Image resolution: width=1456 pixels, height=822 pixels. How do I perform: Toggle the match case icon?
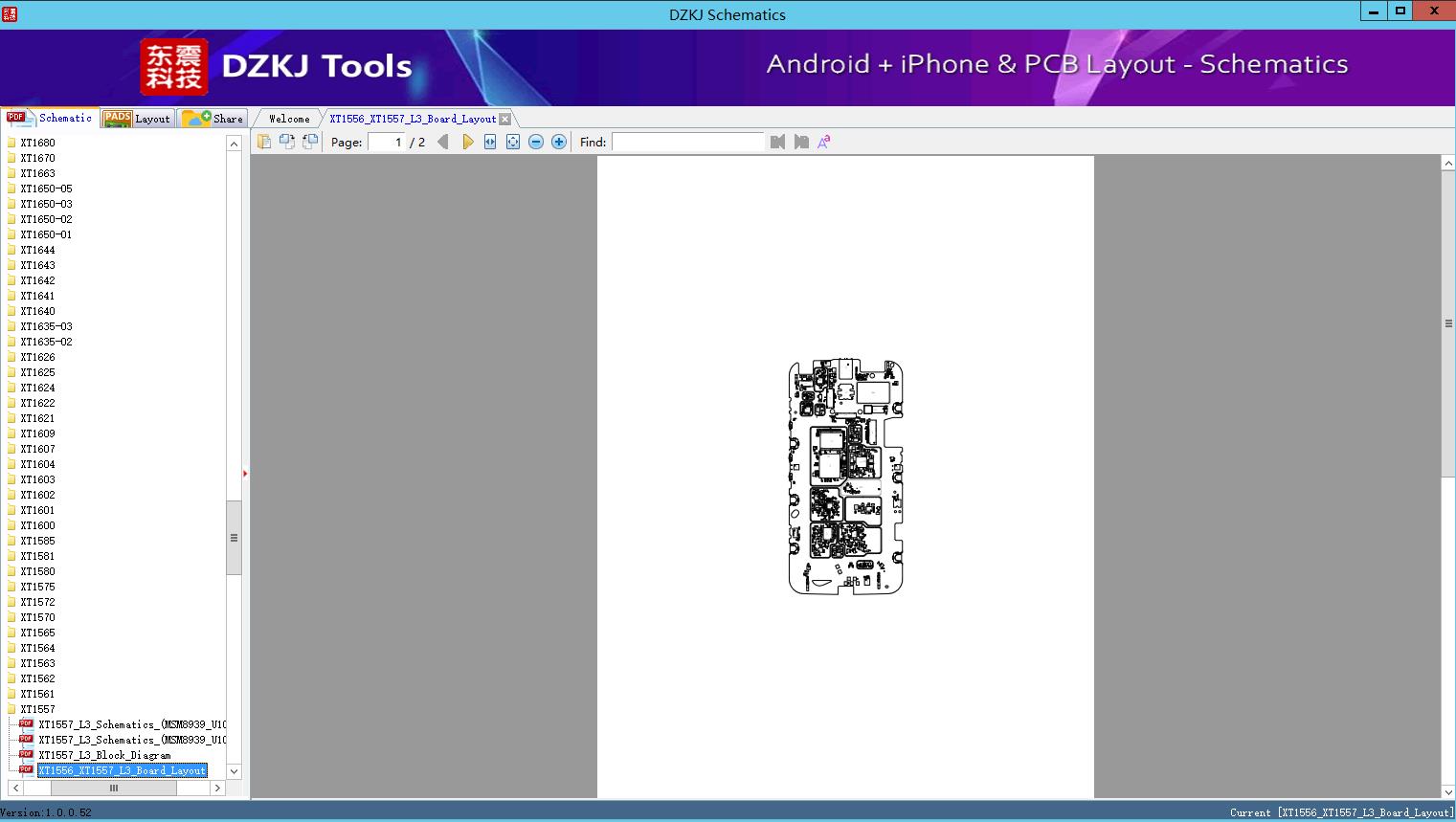(x=824, y=142)
